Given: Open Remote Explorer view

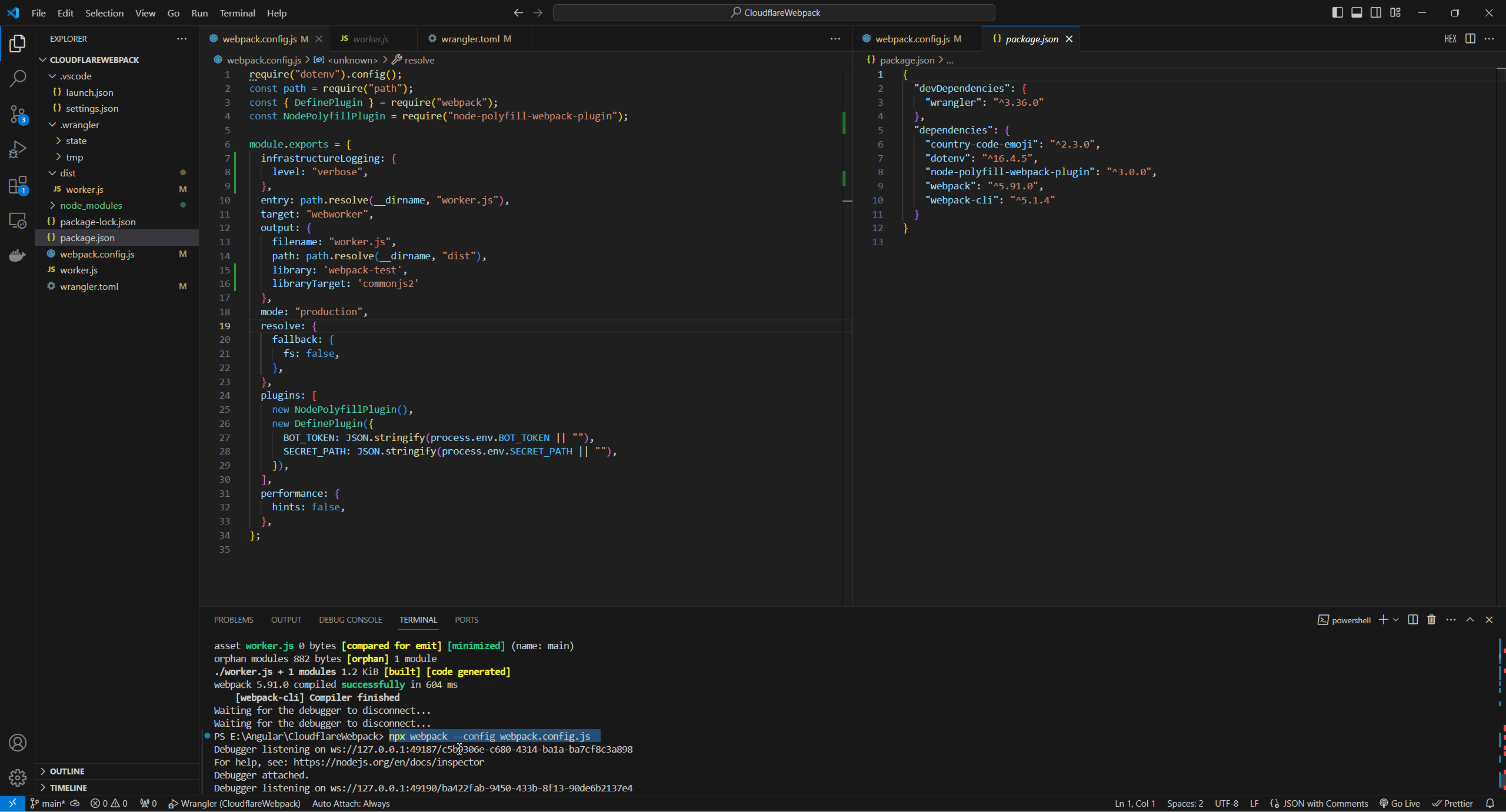Looking at the screenshot, I should coord(18,220).
